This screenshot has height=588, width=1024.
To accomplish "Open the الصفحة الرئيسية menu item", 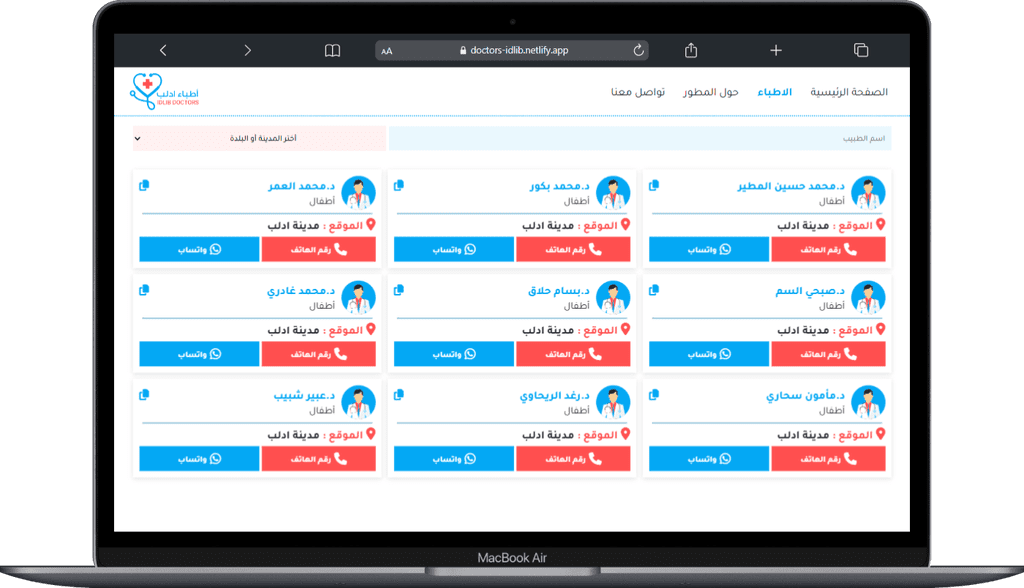I will (x=849, y=92).
